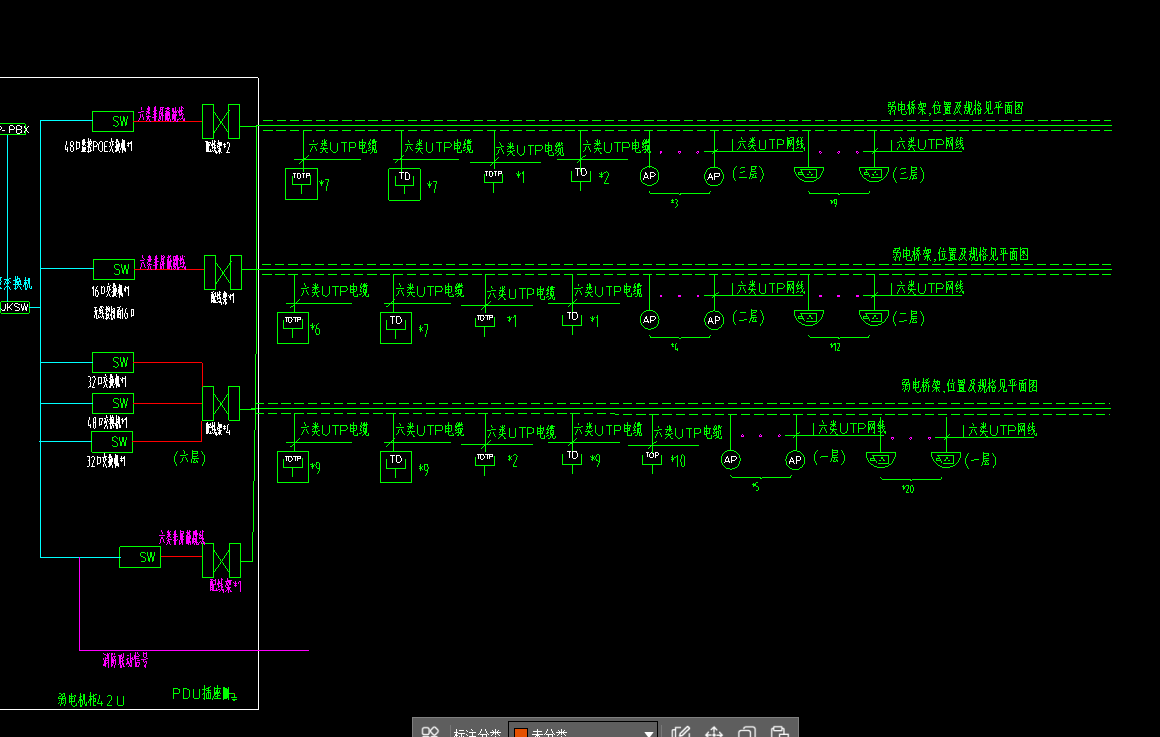This screenshot has height=737, width=1160.
Task: Click the 弱电机柜42U cabinet label
Action: 91,699
